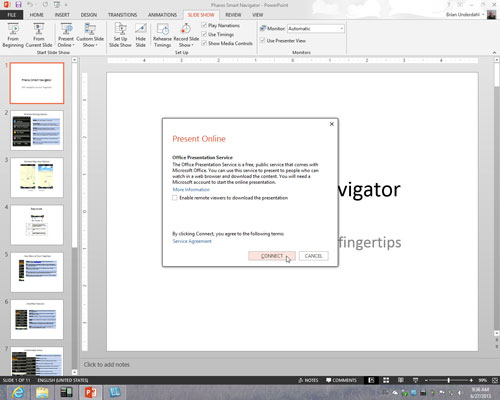This screenshot has height=400, width=500.
Task: Toggle NOTES pane in status bar
Action: 308,380
